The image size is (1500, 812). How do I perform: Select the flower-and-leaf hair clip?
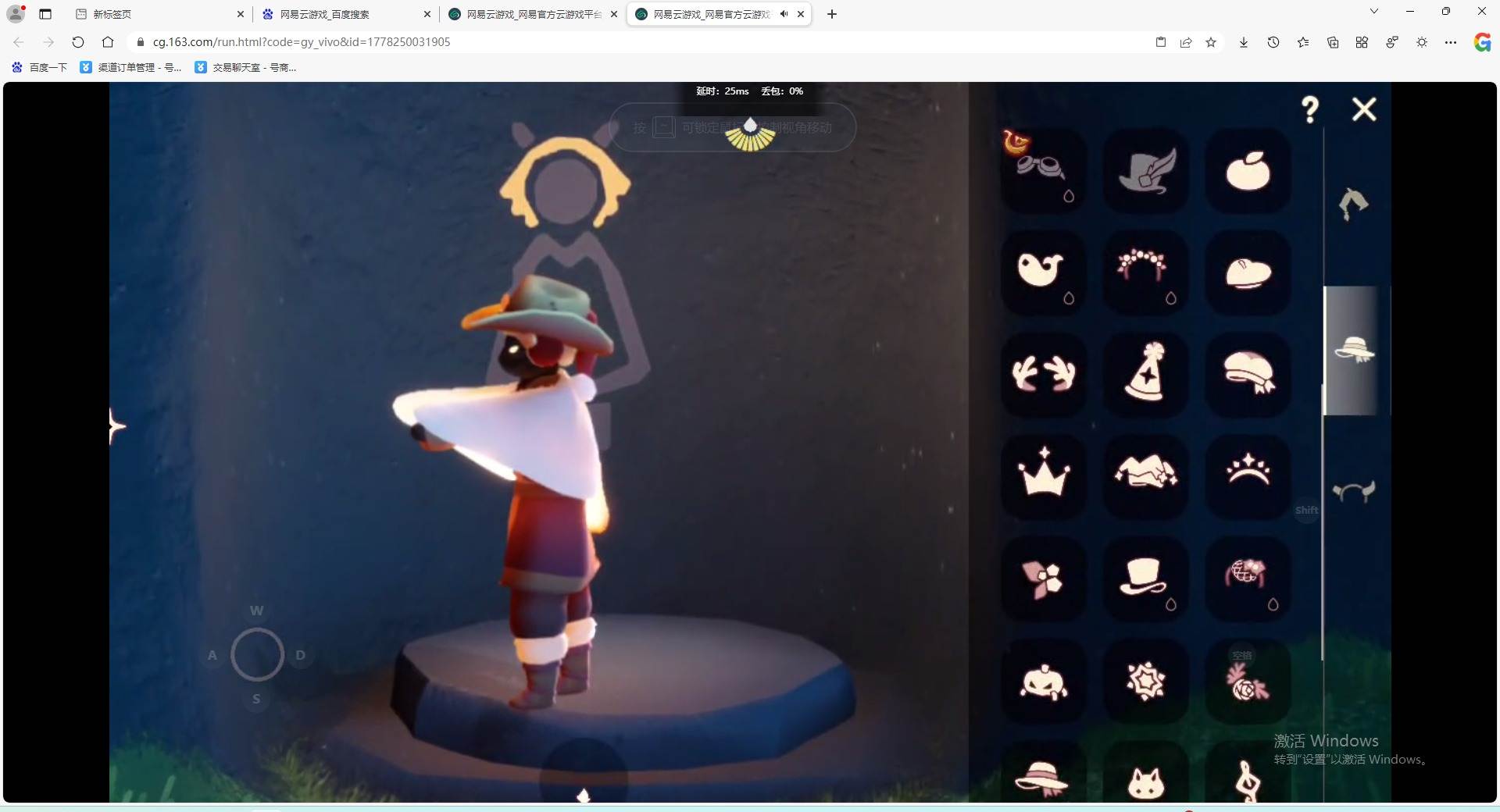(x=1043, y=579)
